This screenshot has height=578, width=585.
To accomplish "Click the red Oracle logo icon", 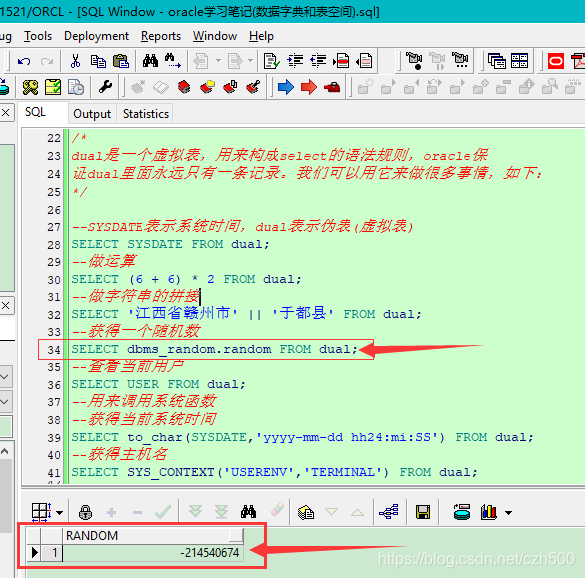I will [556, 61].
